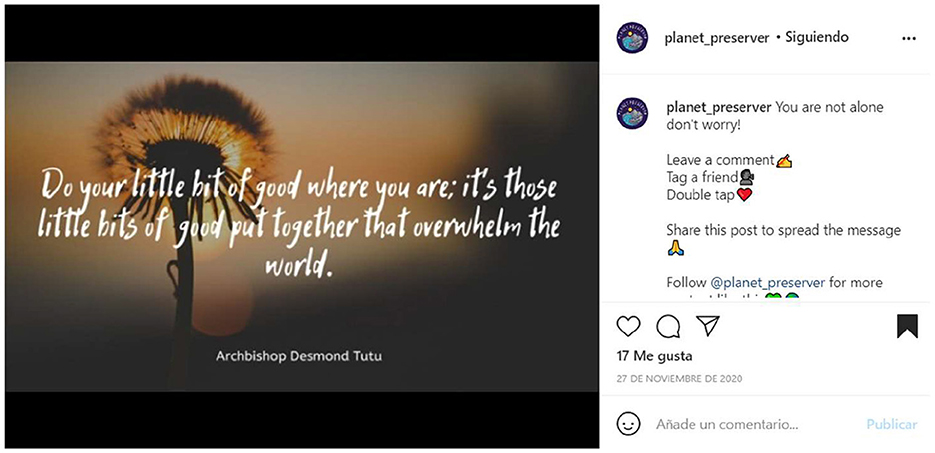Image resolution: width=935 pixels, height=453 pixels.
Task: Open the three-dot more options menu
Action: tap(908, 38)
